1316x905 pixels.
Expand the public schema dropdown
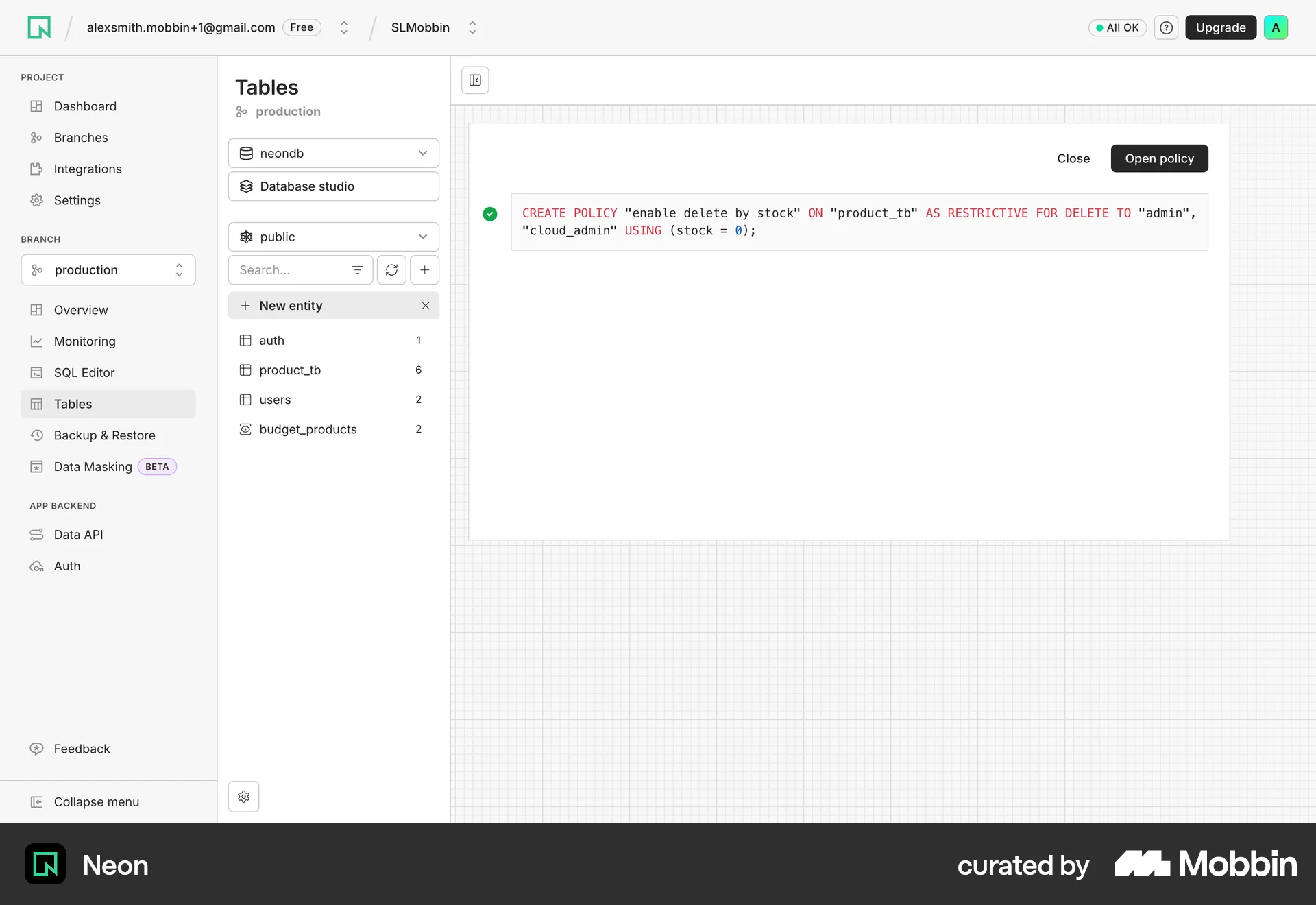(x=334, y=237)
